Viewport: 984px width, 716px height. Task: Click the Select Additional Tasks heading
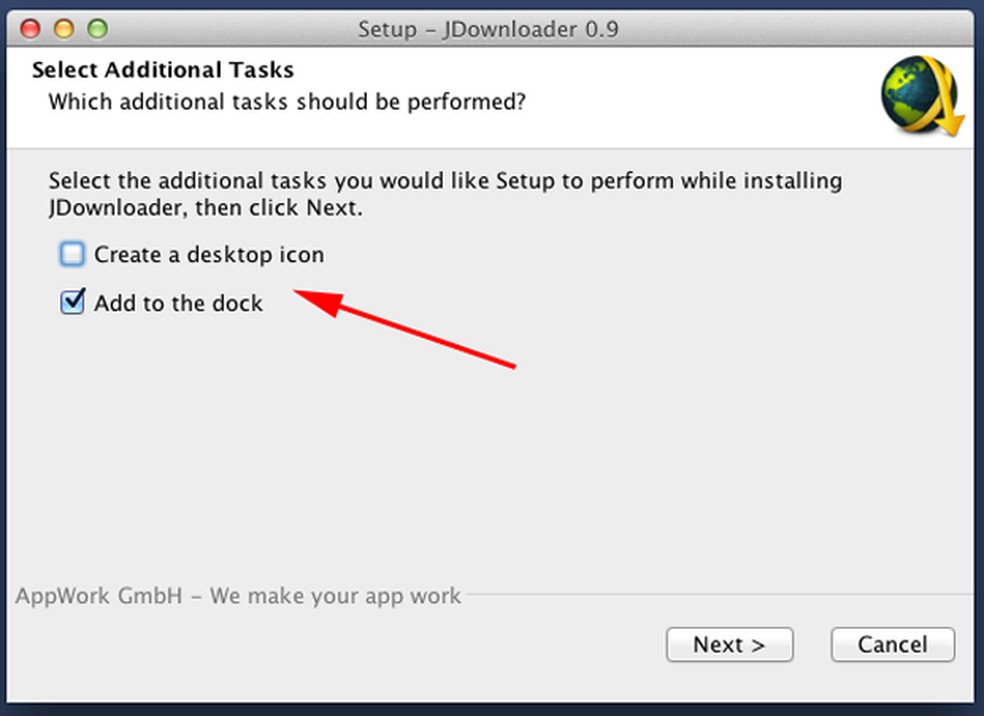click(x=163, y=70)
